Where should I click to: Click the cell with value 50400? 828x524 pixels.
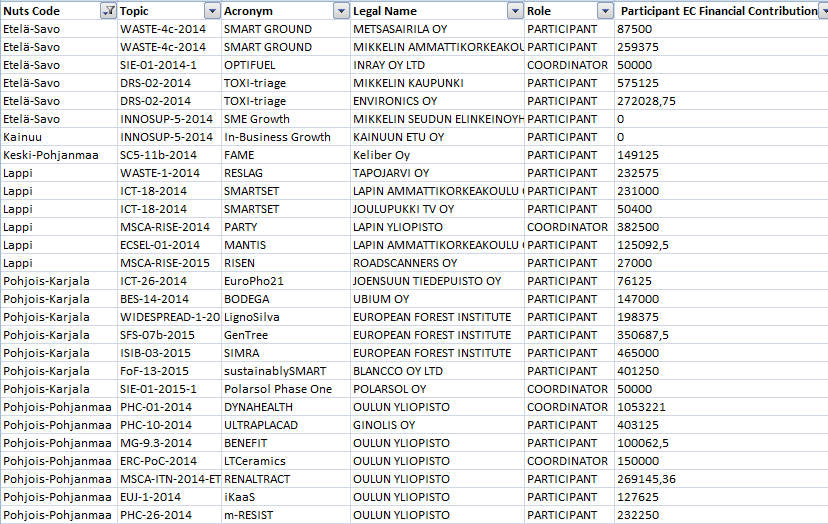(721, 209)
